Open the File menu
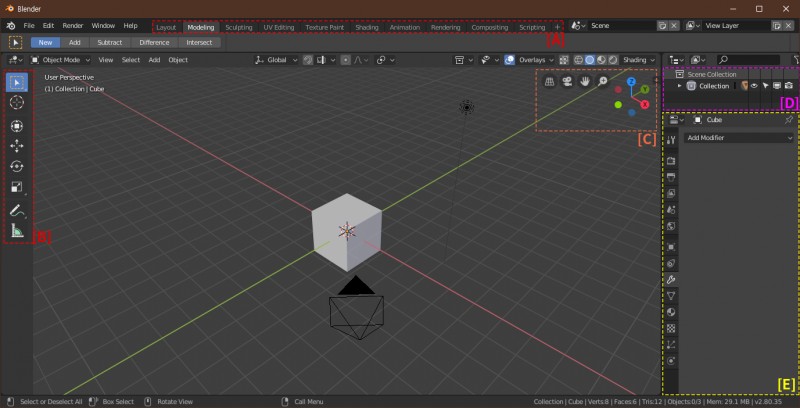Viewport: 800px width, 408px height. [x=29, y=26]
